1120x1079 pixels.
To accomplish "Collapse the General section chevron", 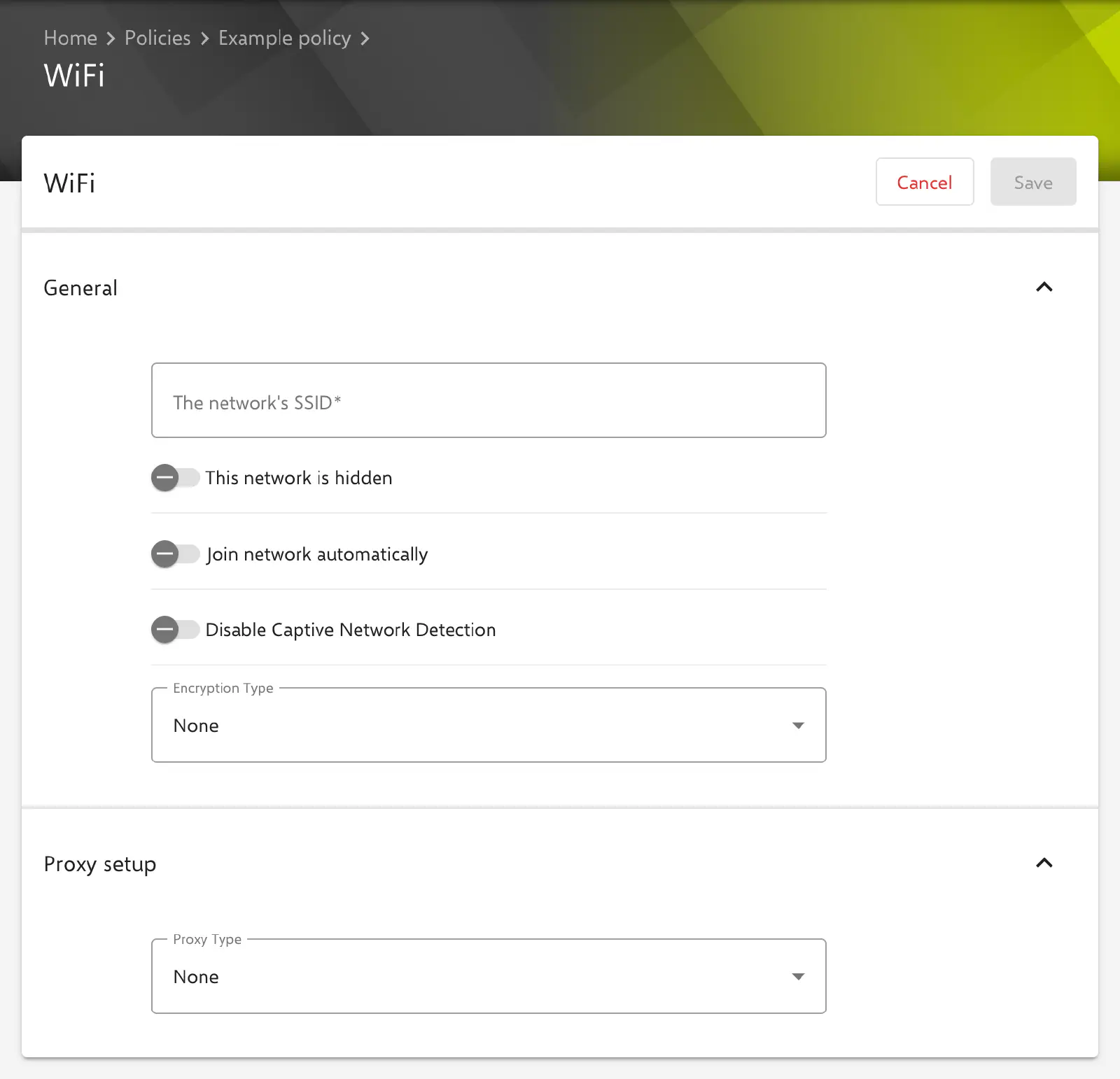I will click(1044, 287).
